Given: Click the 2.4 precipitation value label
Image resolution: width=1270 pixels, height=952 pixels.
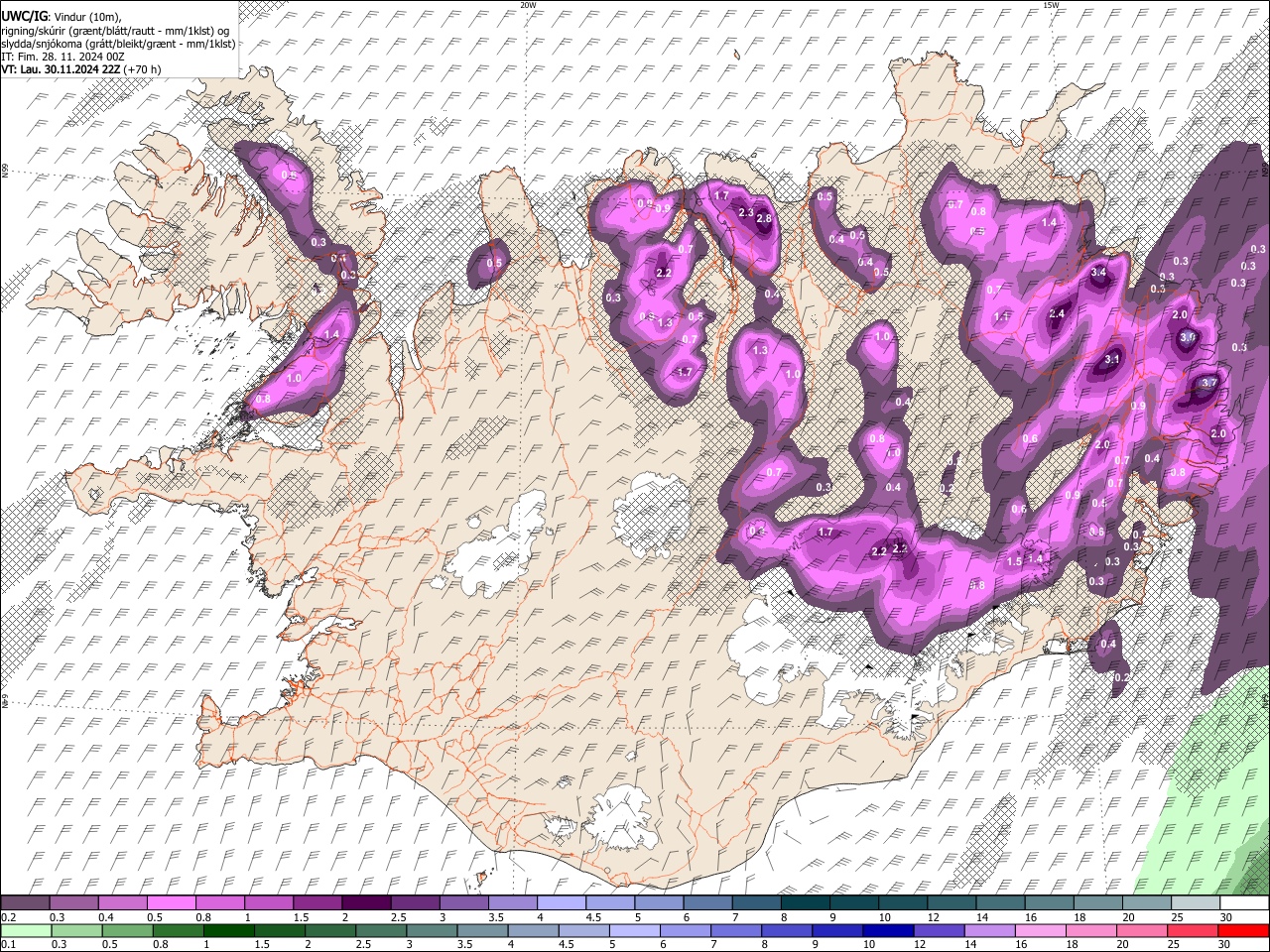Looking at the screenshot, I should 1057,314.
